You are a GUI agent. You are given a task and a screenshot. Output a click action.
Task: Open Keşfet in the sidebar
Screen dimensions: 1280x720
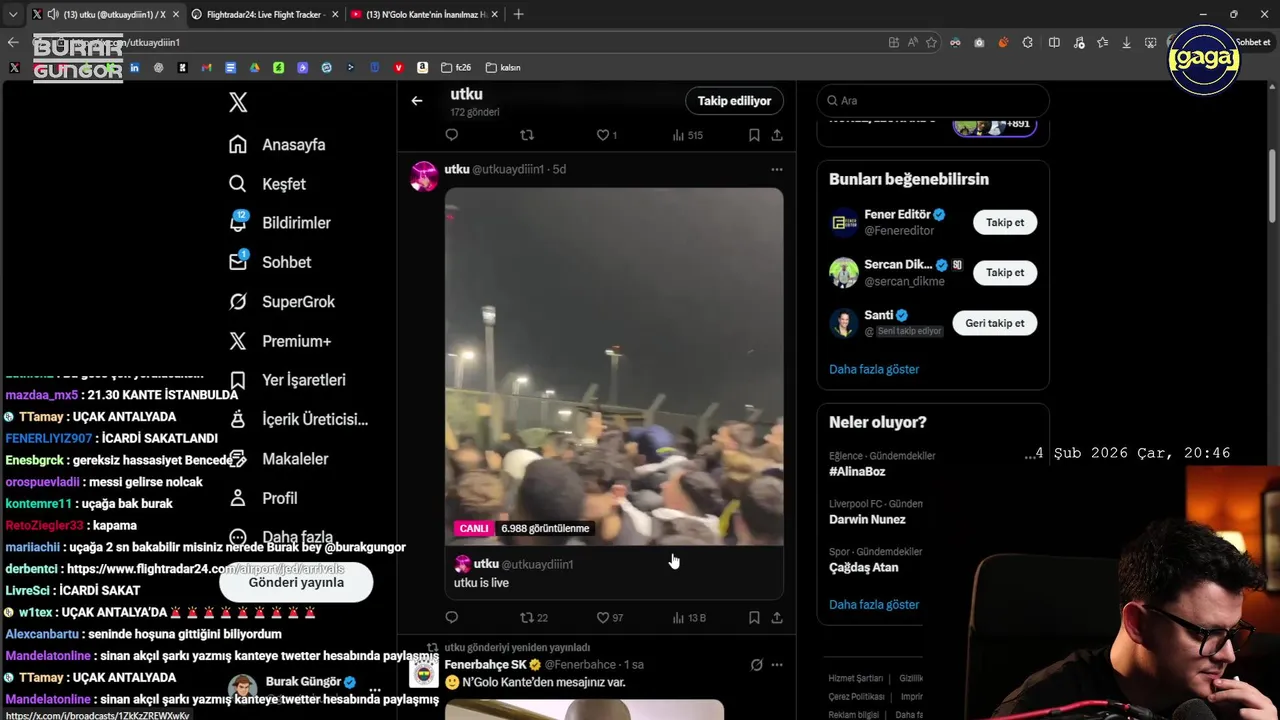[267, 184]
